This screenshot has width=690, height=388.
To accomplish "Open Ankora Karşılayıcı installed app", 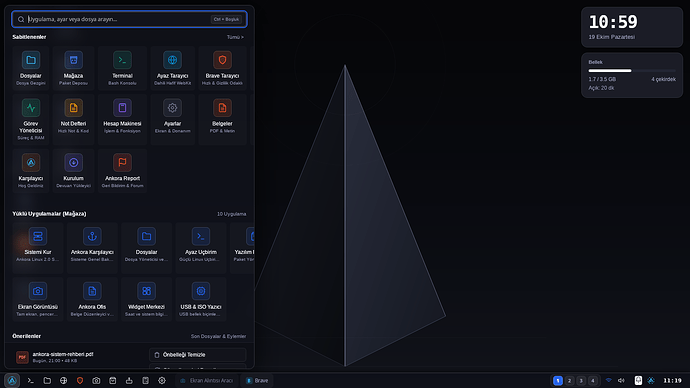I will (92, 248).
